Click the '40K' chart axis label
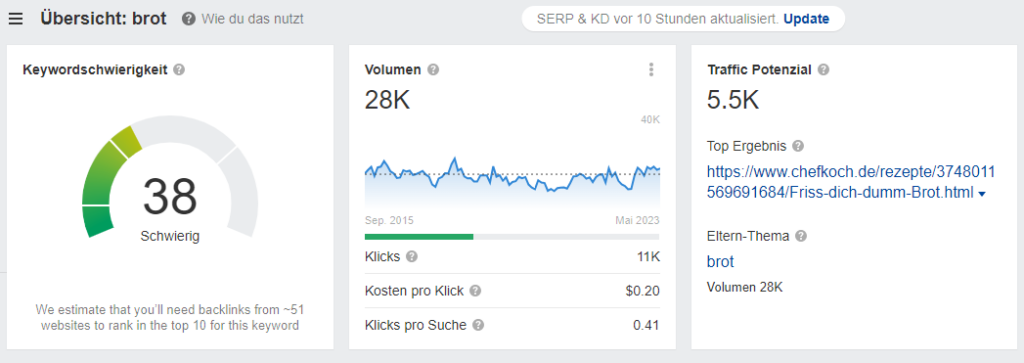This screenshot has width=1024, height=363. pos(650,119)
